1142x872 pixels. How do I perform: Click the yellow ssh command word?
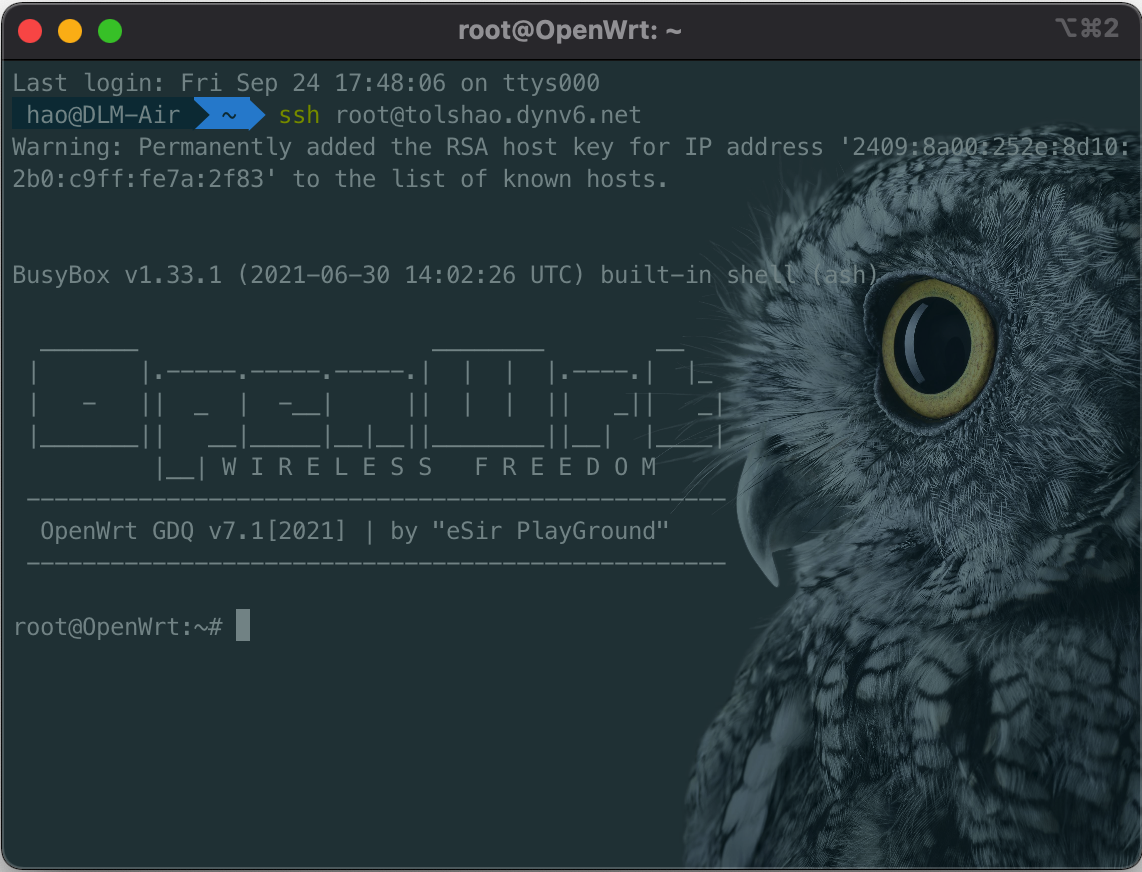point(299,115)
